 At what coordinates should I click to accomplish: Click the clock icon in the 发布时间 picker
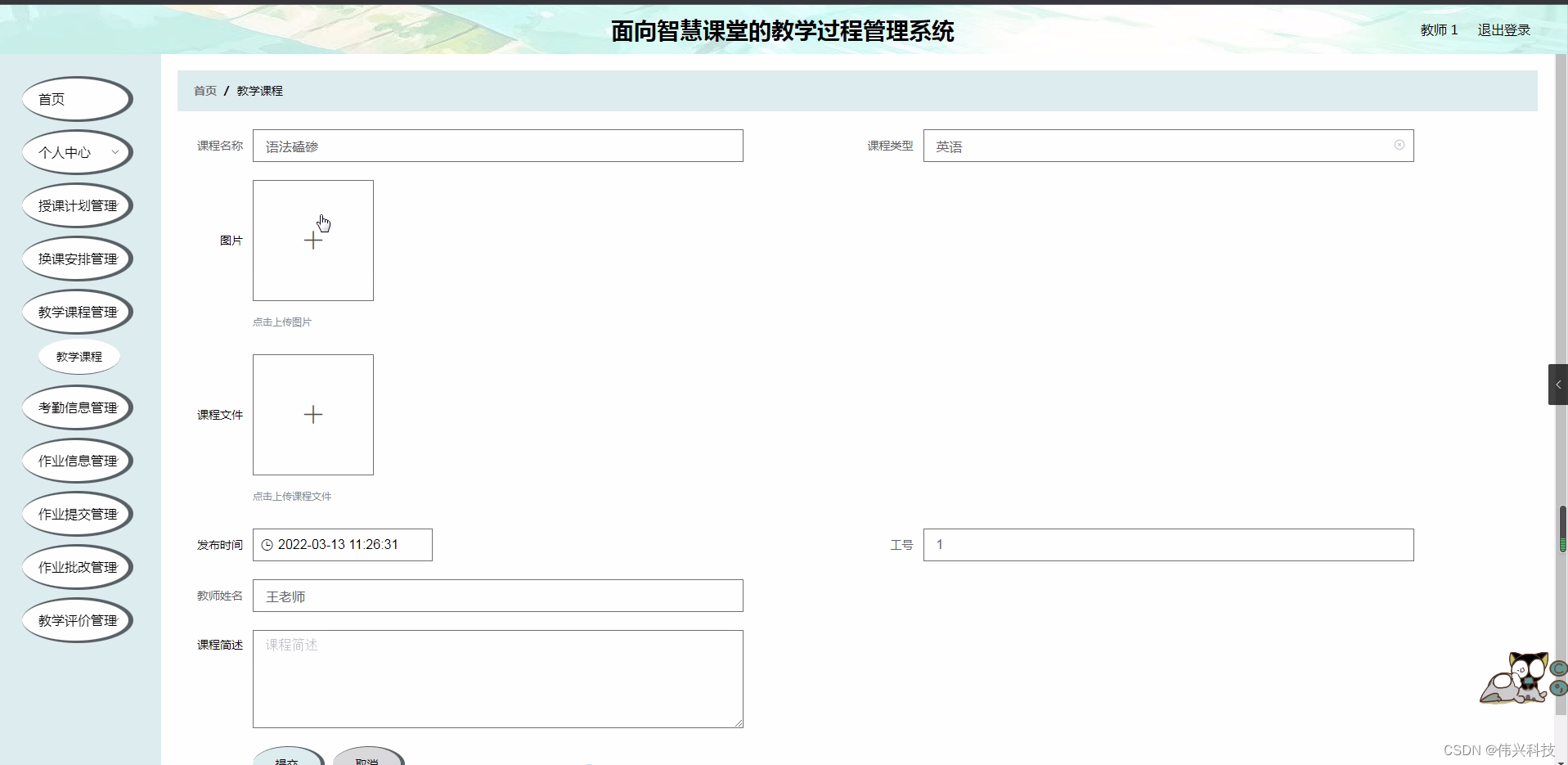point(267,544)
